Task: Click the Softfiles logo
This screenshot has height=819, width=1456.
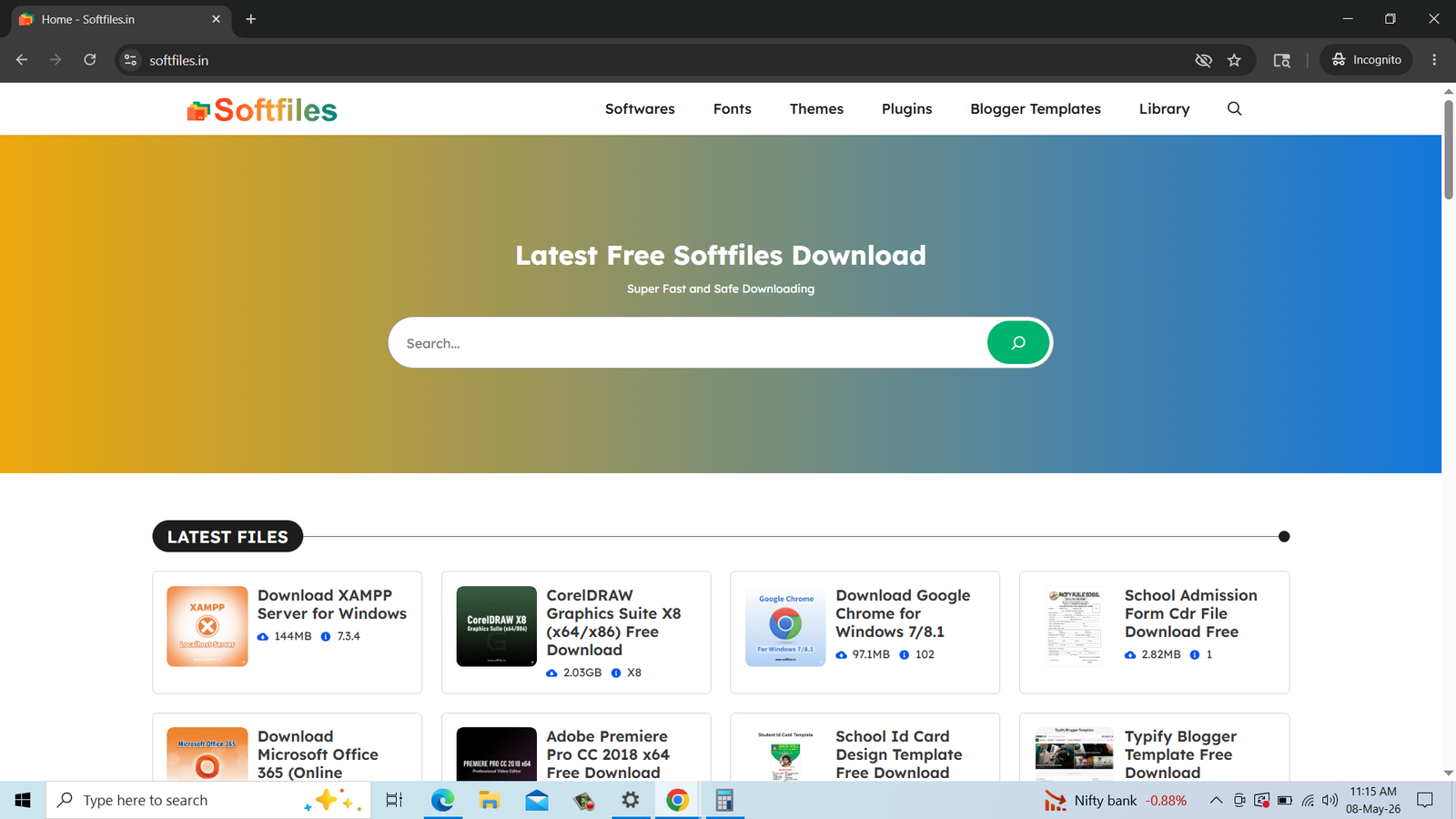Action: point(262,110)
